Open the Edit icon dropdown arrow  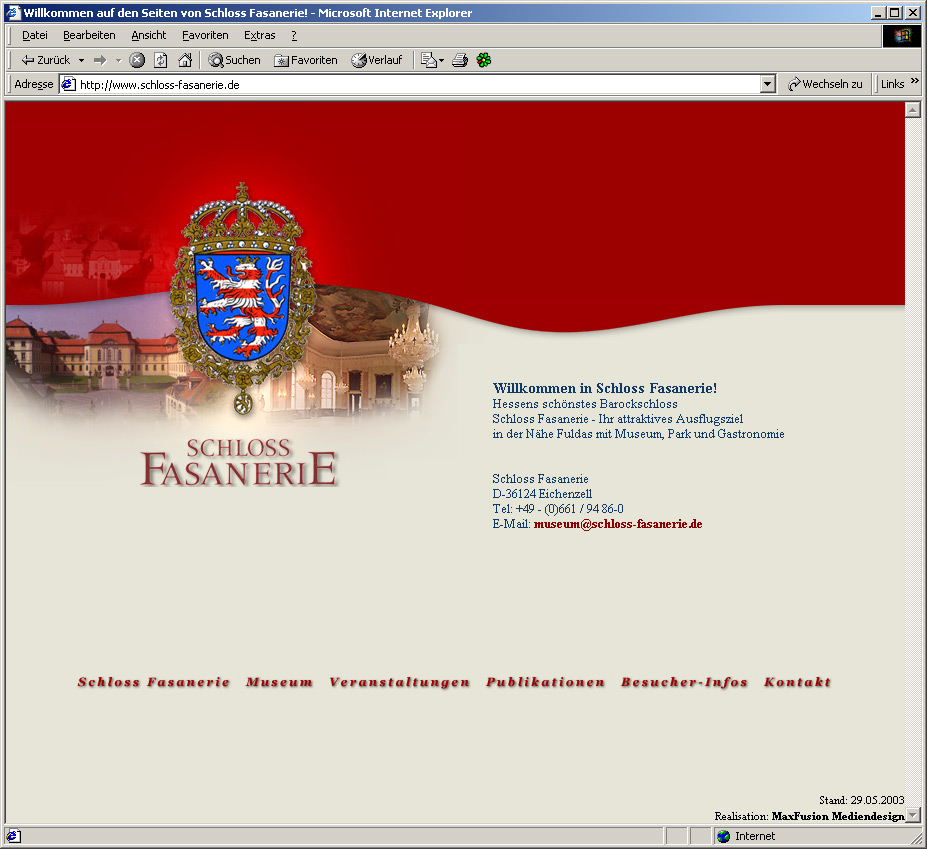(442, 60)
